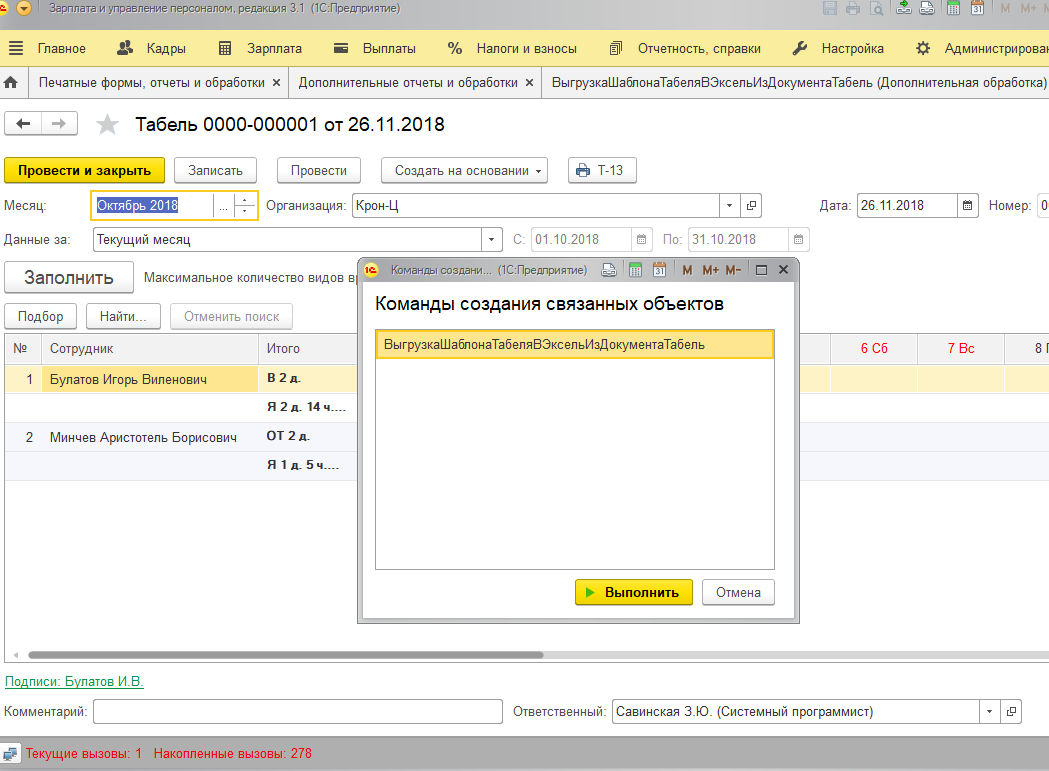Open the Подписи: Булатов И.В. link
This screenshot has height=771, width=1049.
click(74, 681)
